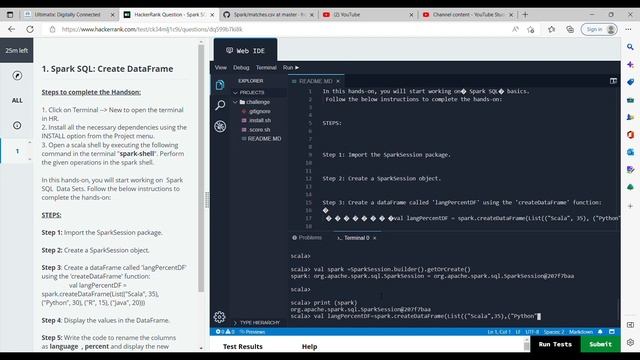
Task: Click the Edge sidebar search icon
Action: click(x=630, y=47)
